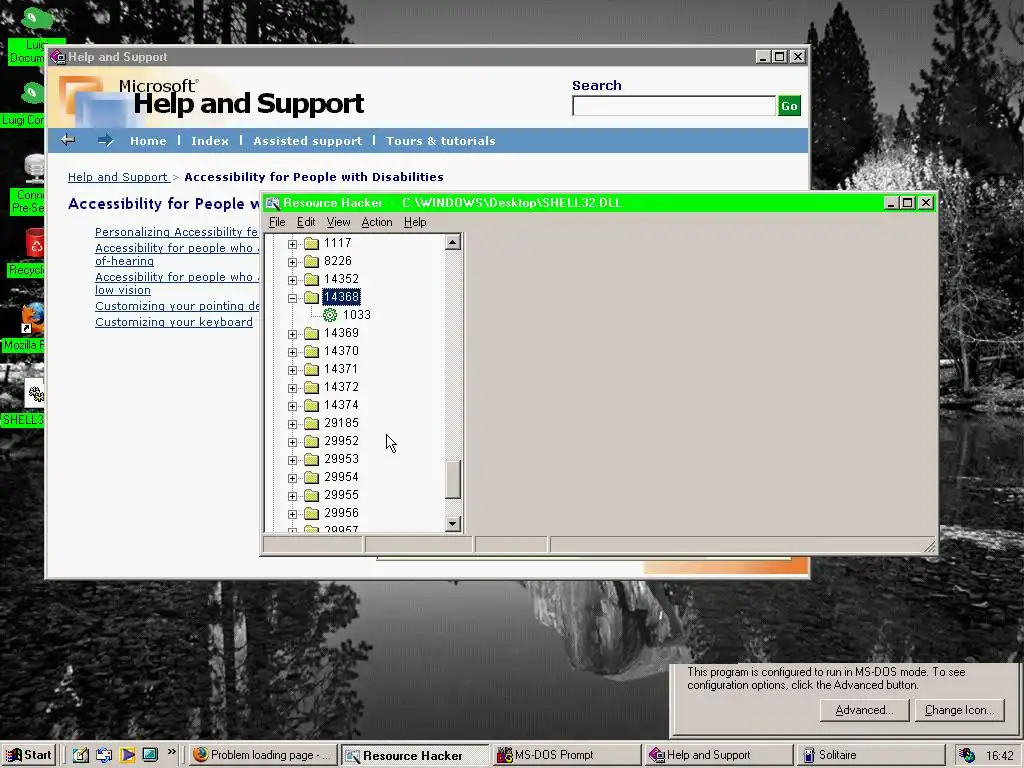Go to Home in Help and Support

tap(148, 140)
